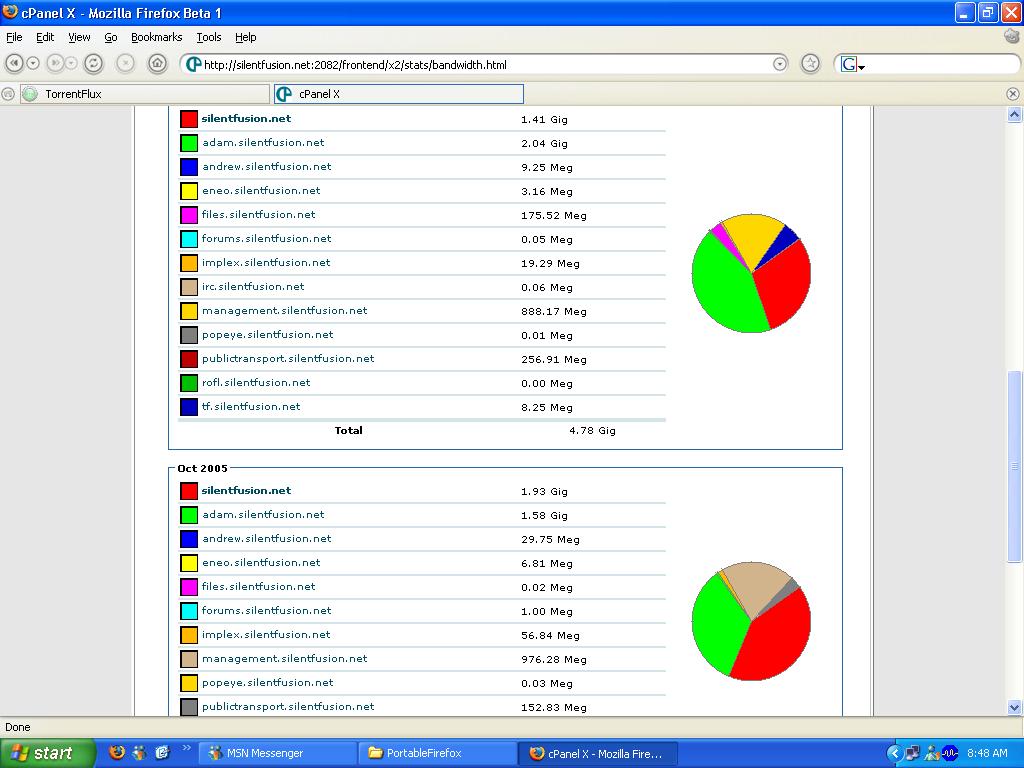Click the TorrentFlux tab favicon
This screenshot has height=768, width=1024.
click(x=30, y=94)
